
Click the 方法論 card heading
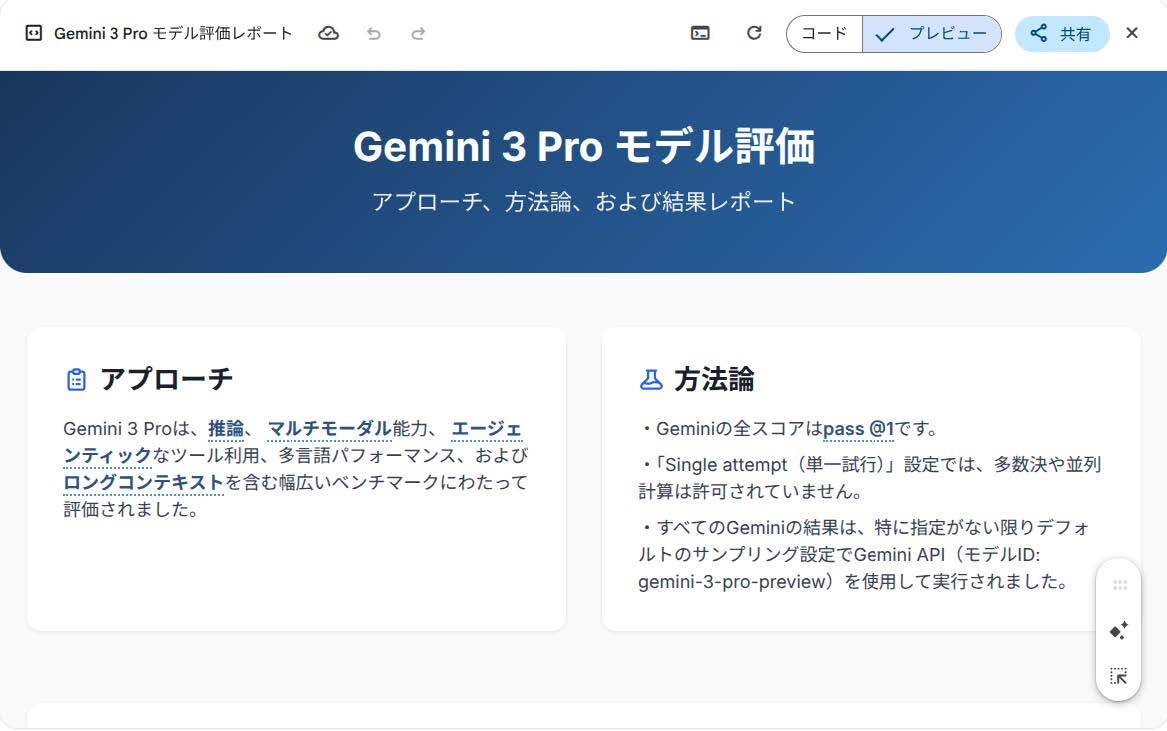pos(714,379)
